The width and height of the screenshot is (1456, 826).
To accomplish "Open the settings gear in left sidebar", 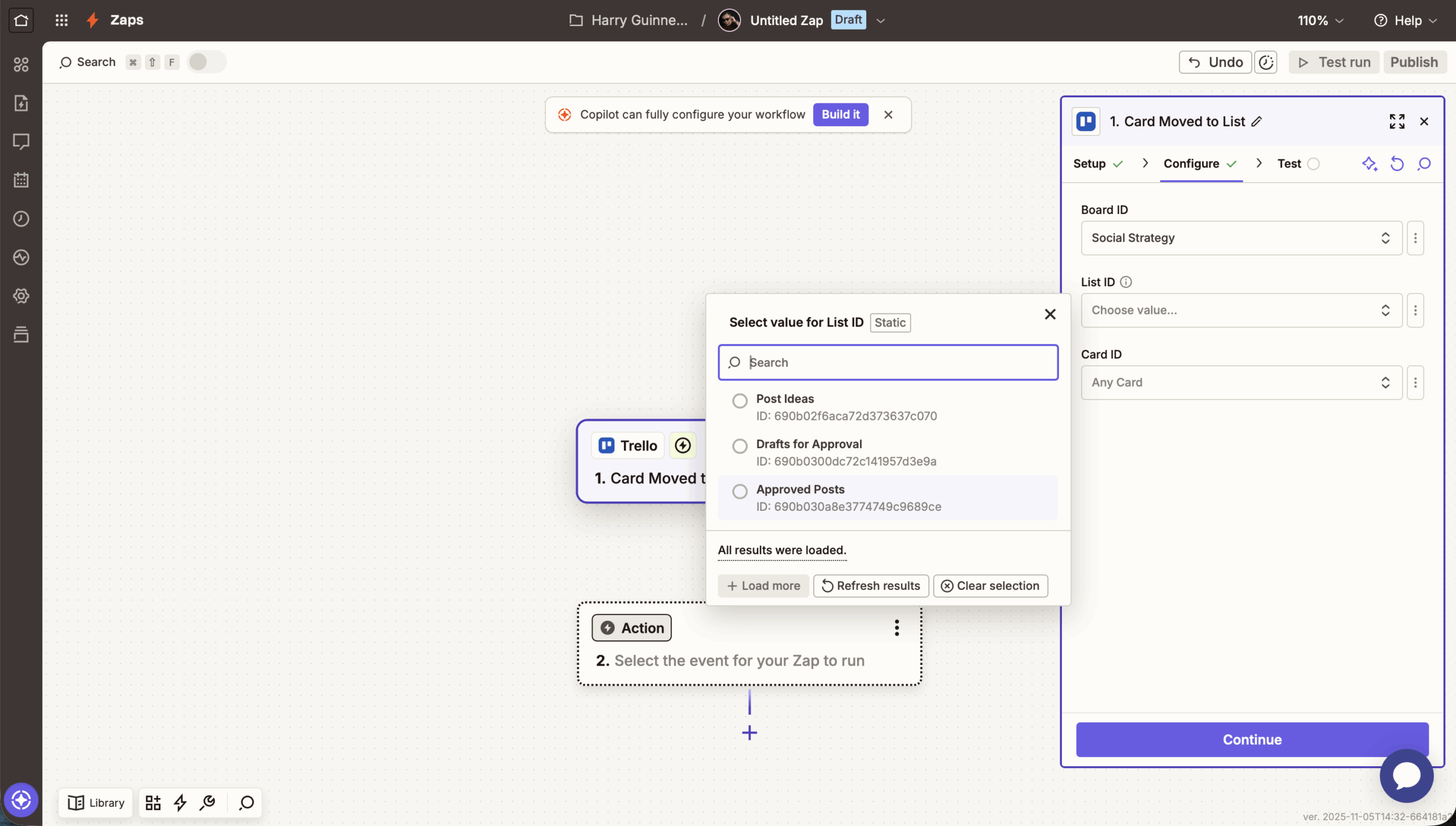I will click(x=21, y=296).
